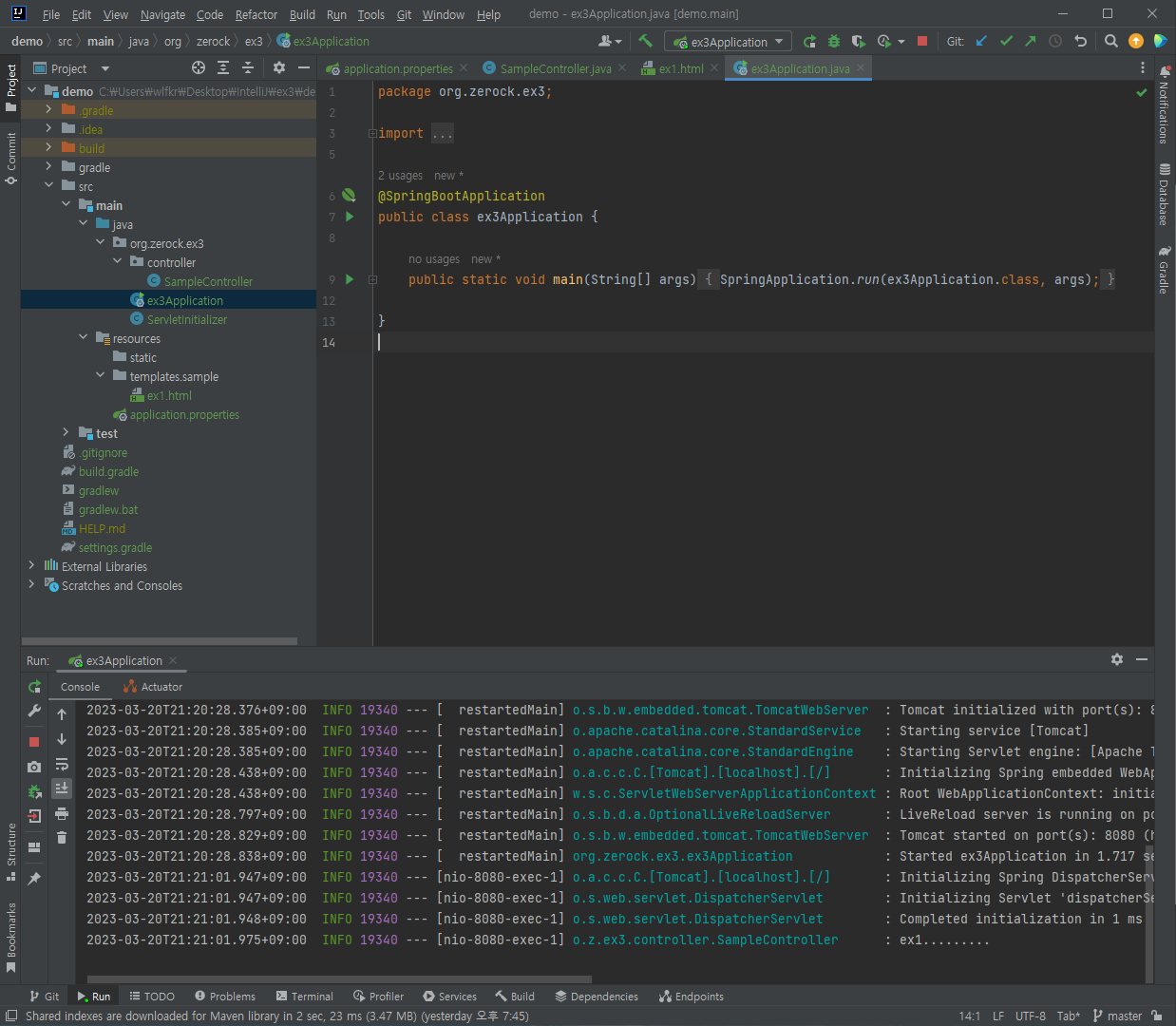This screenshot has width=1176, height=1026.
Task: Open Search Everywhere magnifier
Action: (x=1110, y=41)
